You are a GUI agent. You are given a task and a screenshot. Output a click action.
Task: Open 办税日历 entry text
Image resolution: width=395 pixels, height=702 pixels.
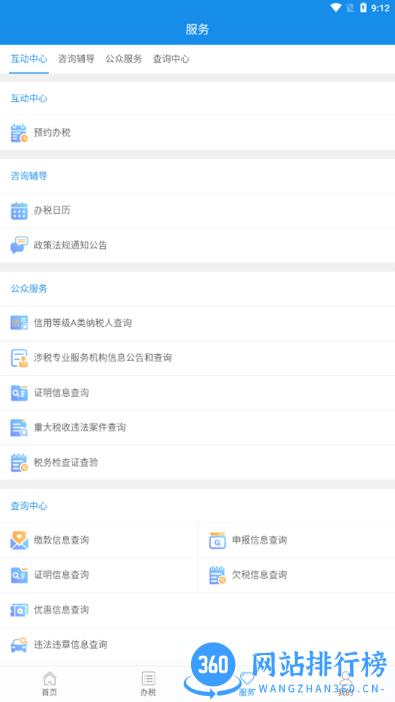(x=52, y=210)
